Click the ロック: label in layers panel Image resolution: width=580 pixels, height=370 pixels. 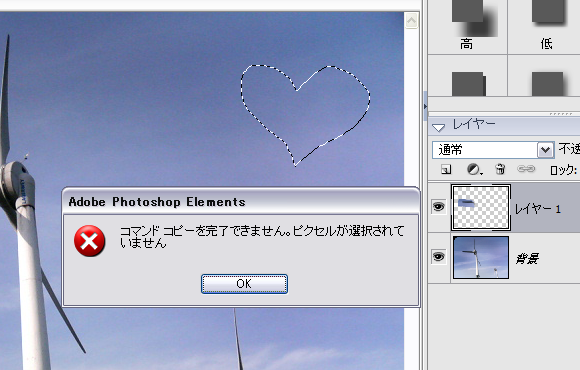tap(563, 170)
